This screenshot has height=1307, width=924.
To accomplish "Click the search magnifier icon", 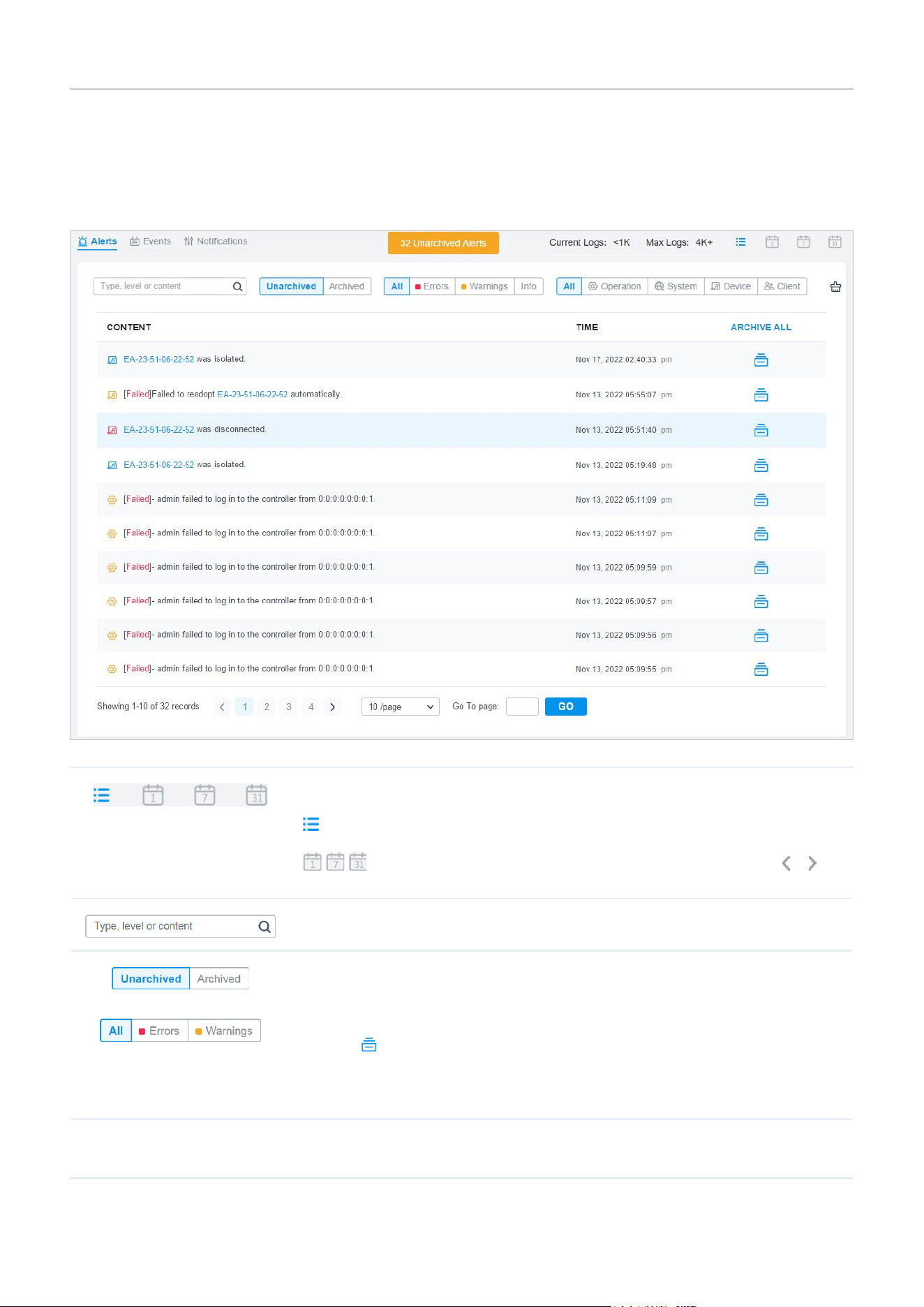I will tap(237, 286).
